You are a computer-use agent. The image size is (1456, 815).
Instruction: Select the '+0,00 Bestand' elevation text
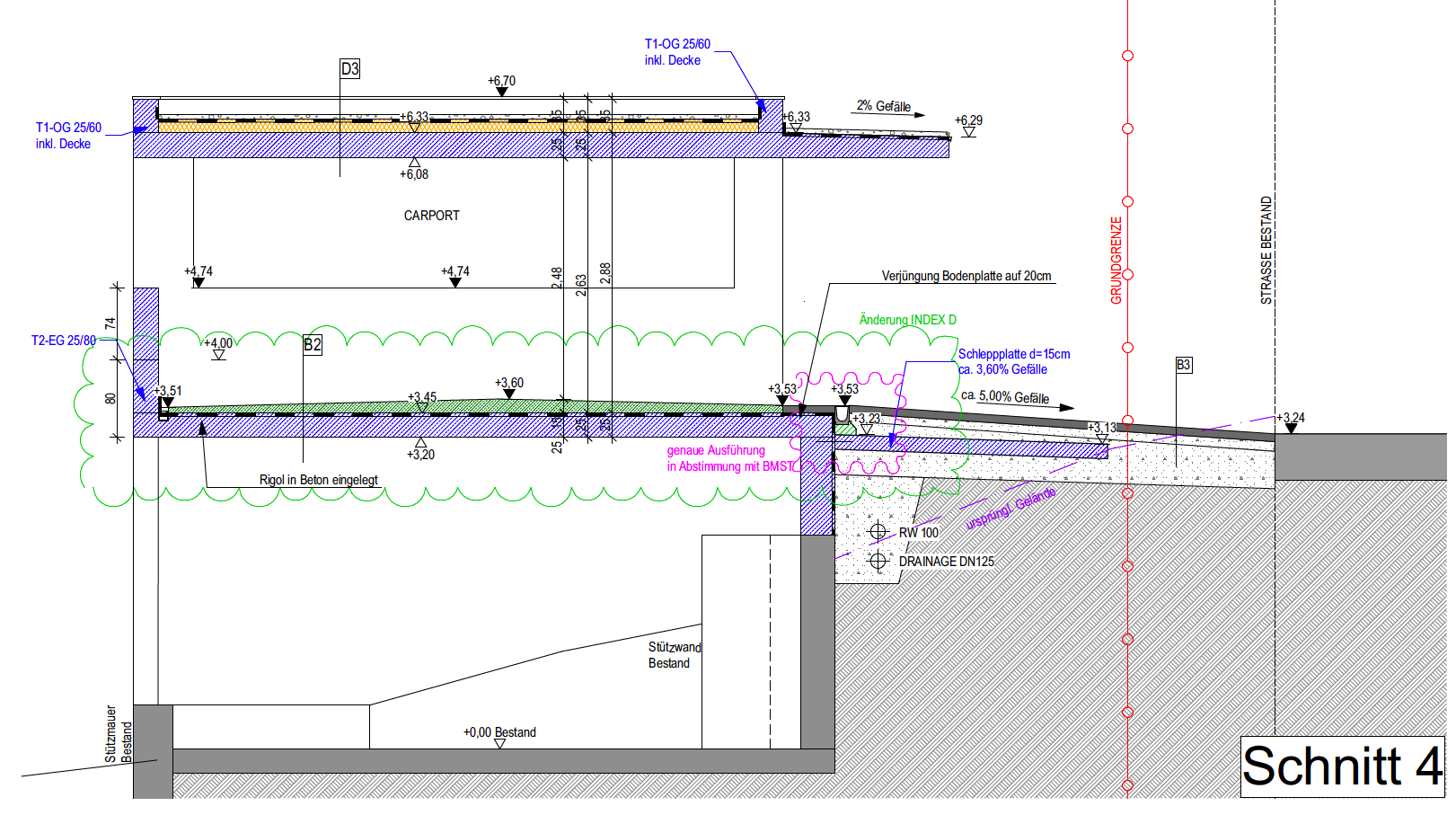[x=499, y=732]
